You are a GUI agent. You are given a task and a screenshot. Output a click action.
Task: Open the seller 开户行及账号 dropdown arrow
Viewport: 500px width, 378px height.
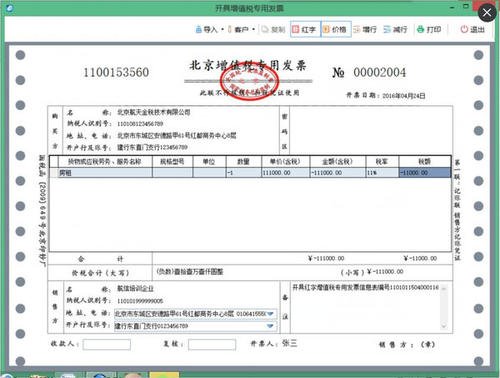[x=270, y=326]
